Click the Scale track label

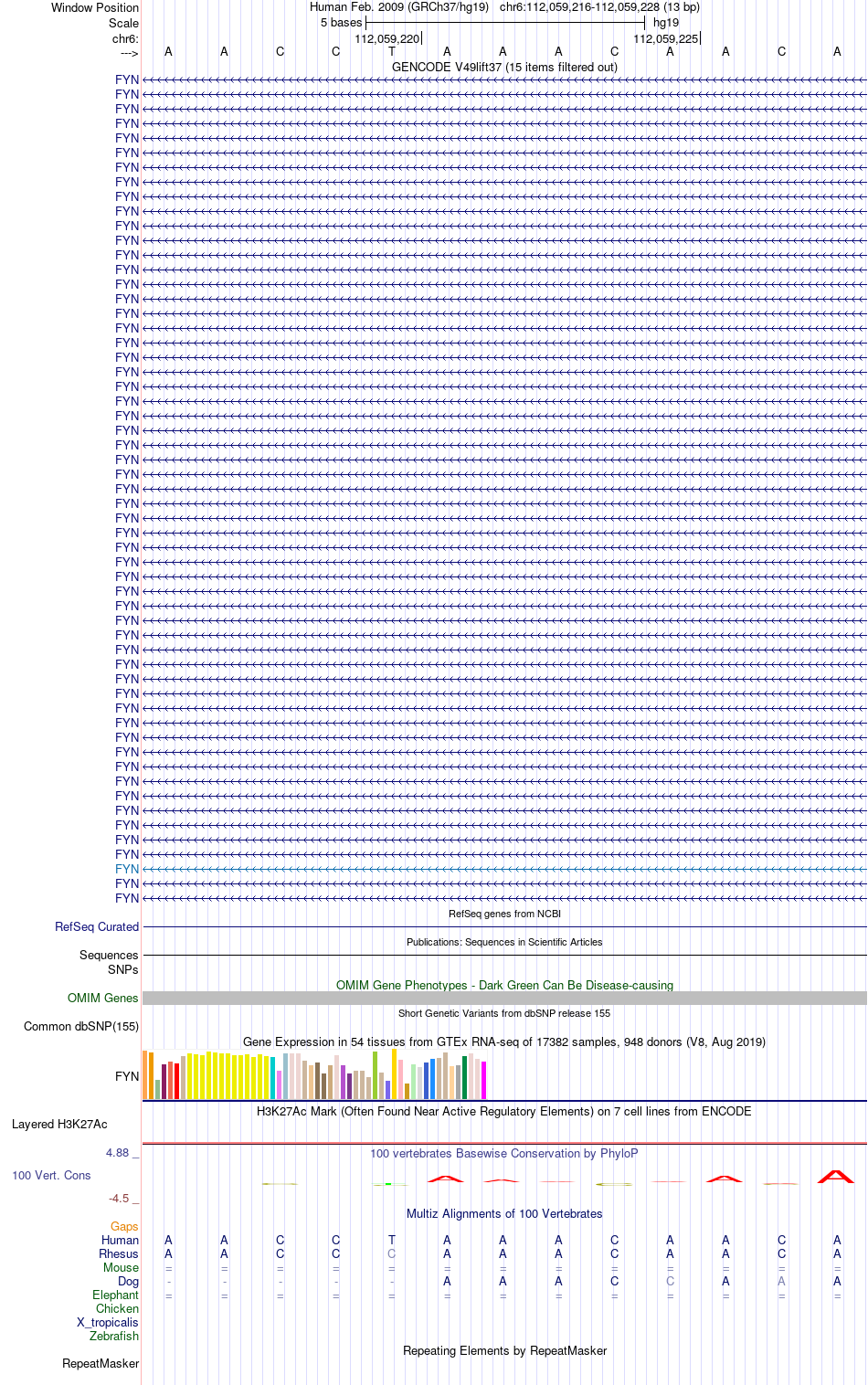pos(123,23)
